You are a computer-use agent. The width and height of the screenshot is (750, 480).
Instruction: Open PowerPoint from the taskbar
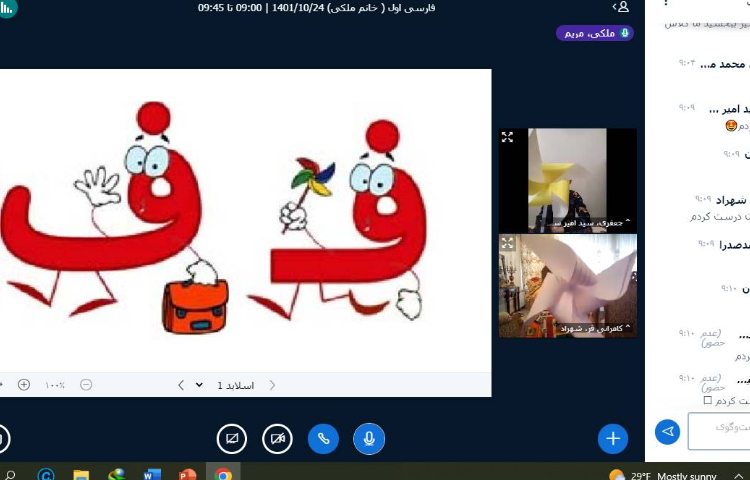click(x=188, y=475)
